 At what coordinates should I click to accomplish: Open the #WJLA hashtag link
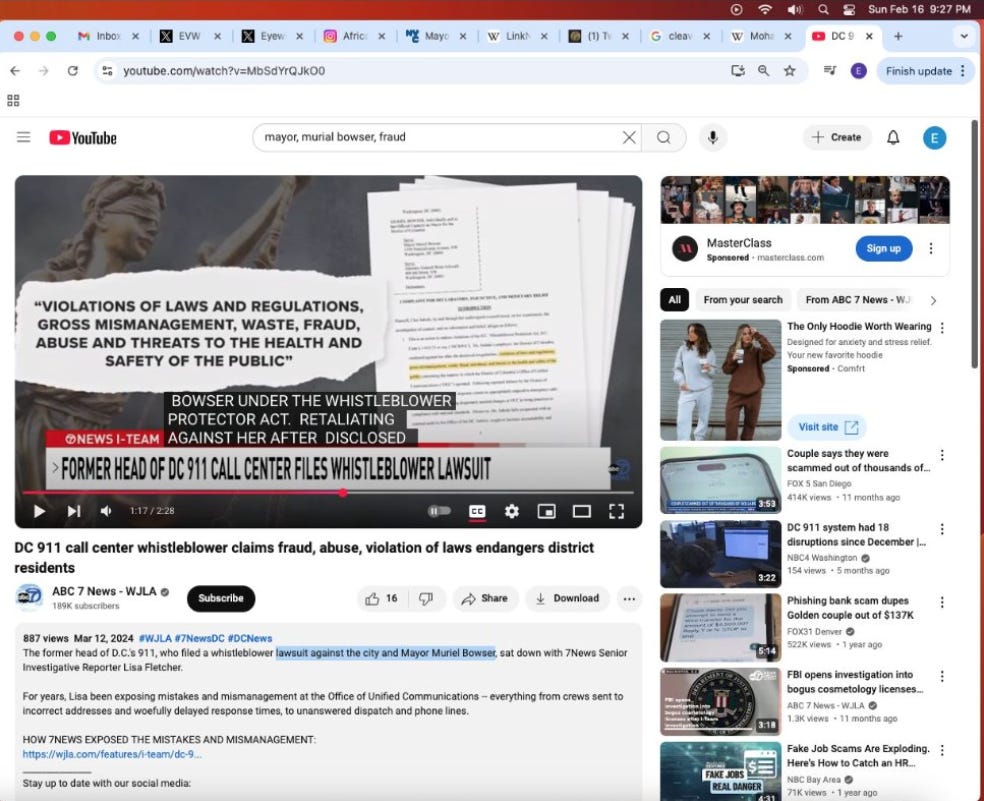[x=155, y=638]
